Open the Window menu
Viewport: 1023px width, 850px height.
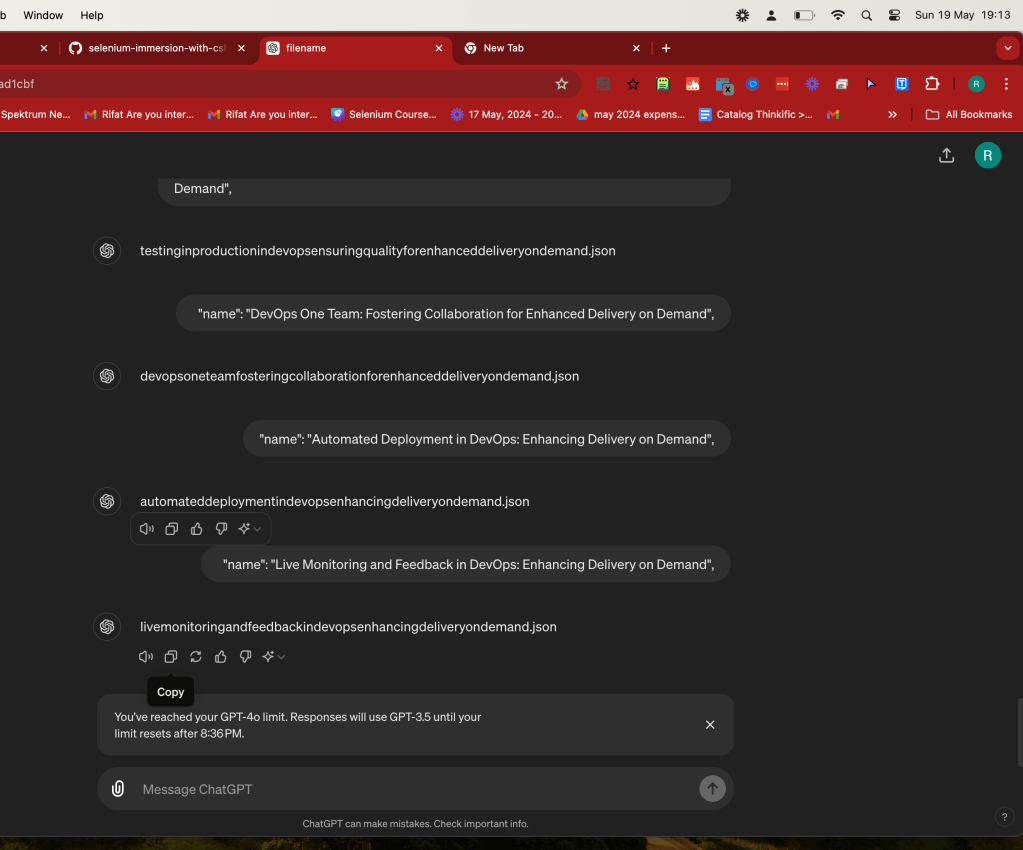click(43, 15)
